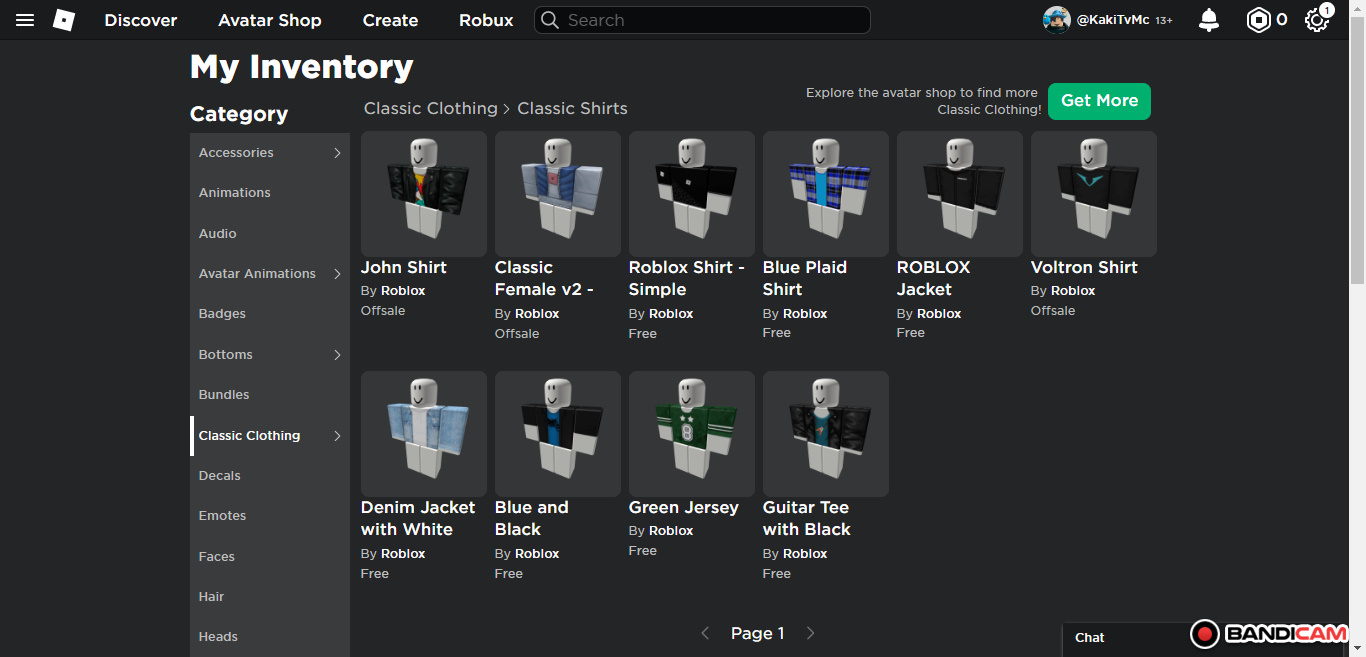This screenshot has height=657, width=1366.
Task: Expand the Bottoms category arrow
Action: (x=337, y=355)
